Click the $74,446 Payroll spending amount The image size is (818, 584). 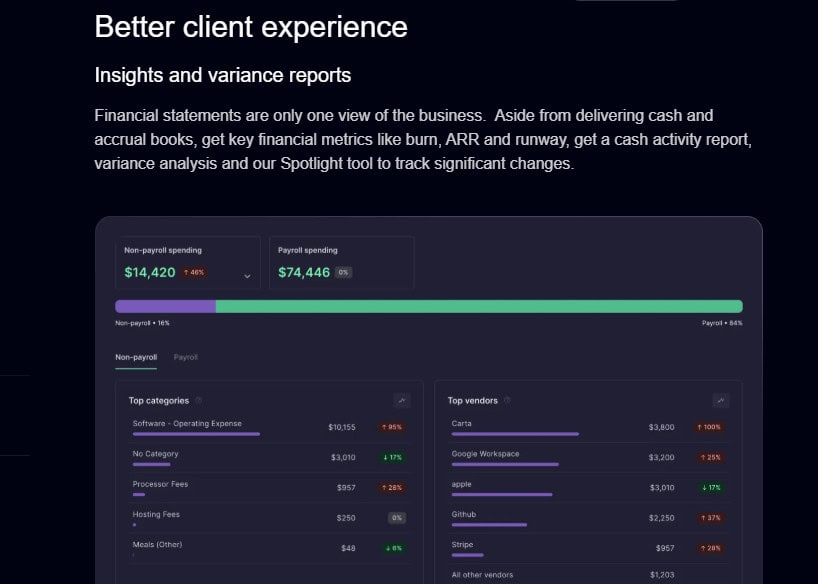304,272
